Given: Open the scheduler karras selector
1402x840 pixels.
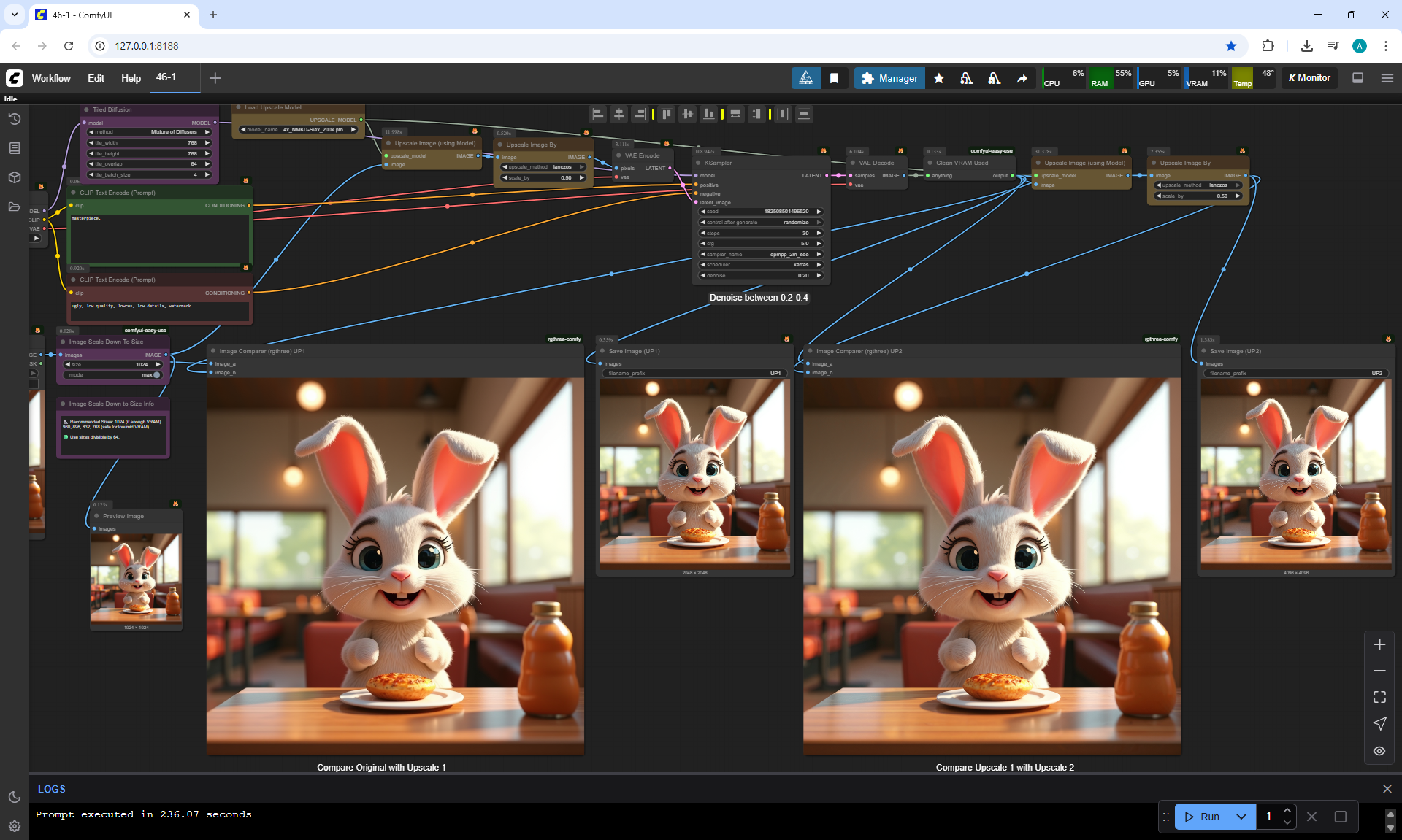Looking at the screenshot, I should [x=760, y=265].
